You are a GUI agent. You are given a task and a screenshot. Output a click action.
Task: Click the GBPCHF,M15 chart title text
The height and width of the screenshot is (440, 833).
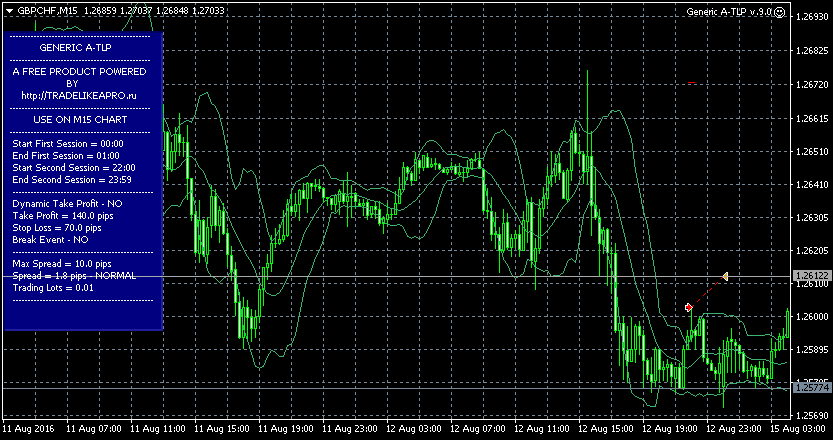click(x=47, y=11)
